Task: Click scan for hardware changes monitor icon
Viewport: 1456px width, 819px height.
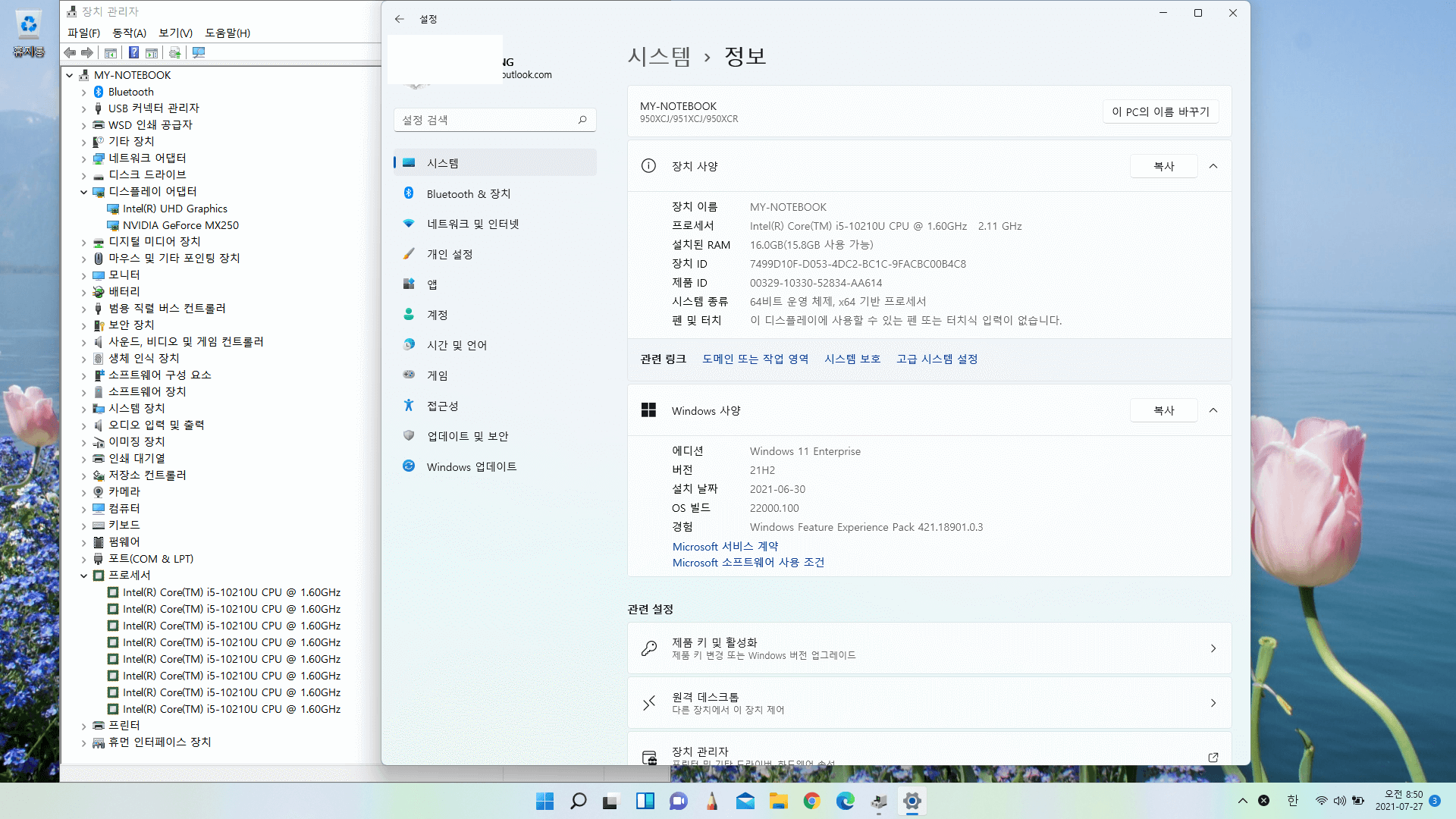Action: click(199, 53)
